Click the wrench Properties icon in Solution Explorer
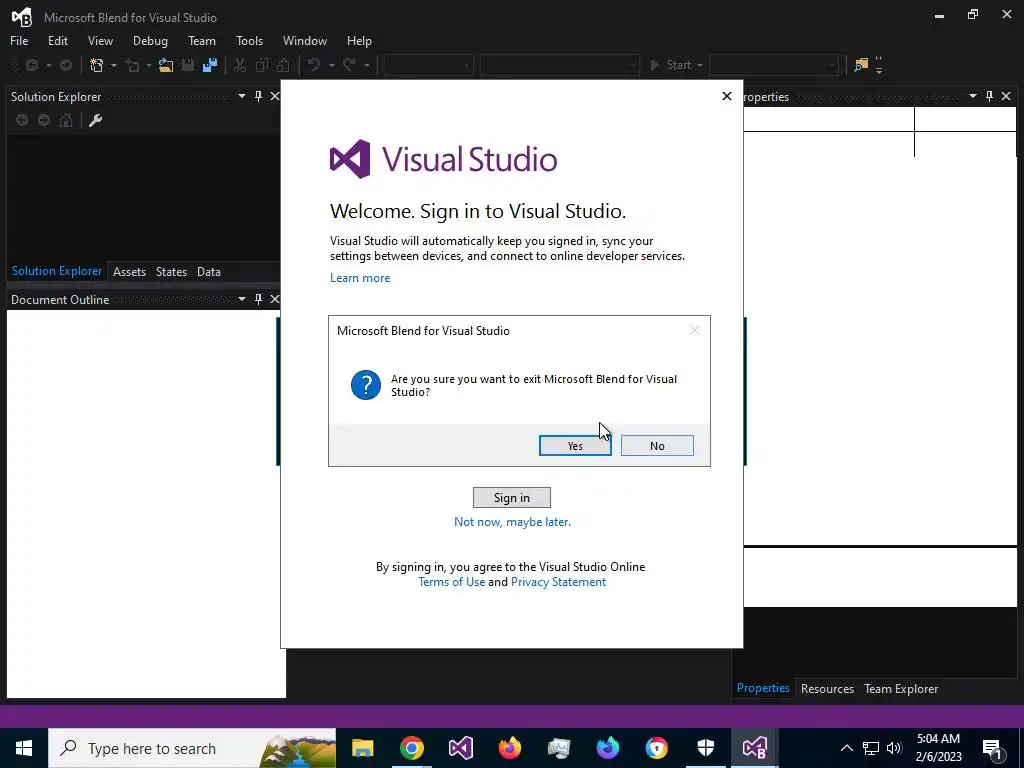 95,120
